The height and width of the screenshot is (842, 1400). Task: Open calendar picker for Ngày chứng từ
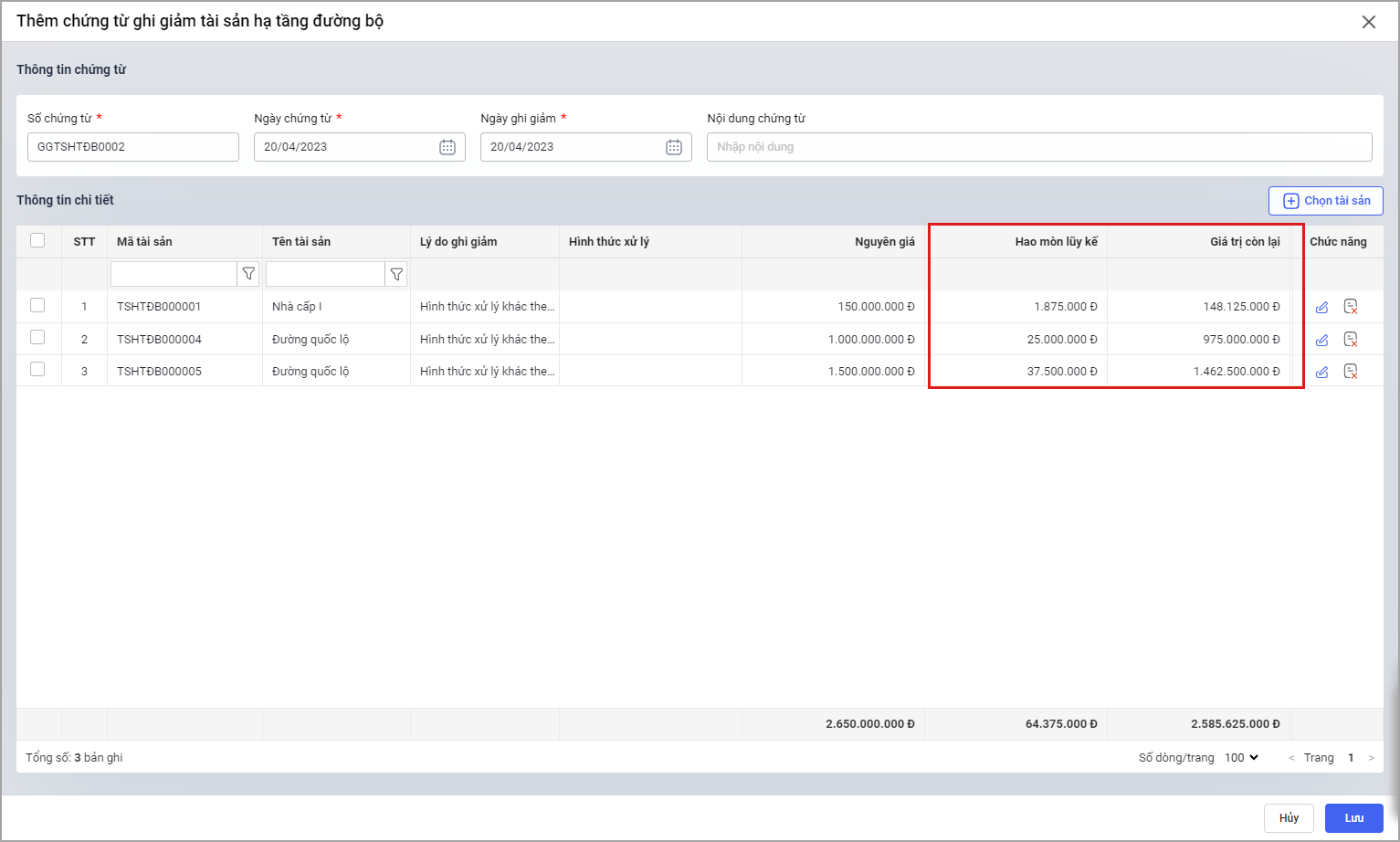pyautogui.click(x=447, y=147)
